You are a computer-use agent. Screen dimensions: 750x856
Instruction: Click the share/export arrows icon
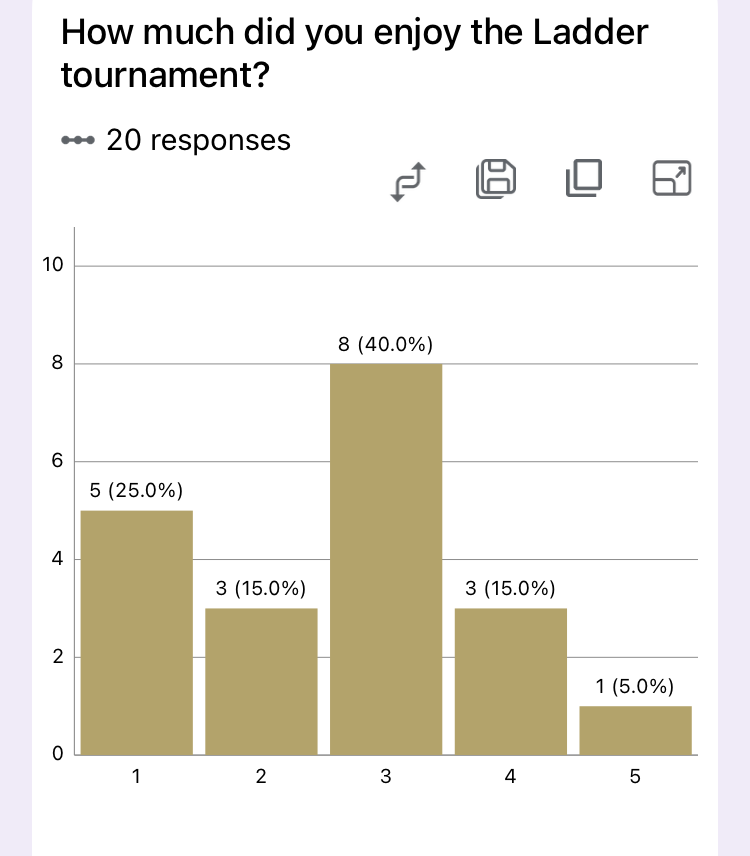408,181
